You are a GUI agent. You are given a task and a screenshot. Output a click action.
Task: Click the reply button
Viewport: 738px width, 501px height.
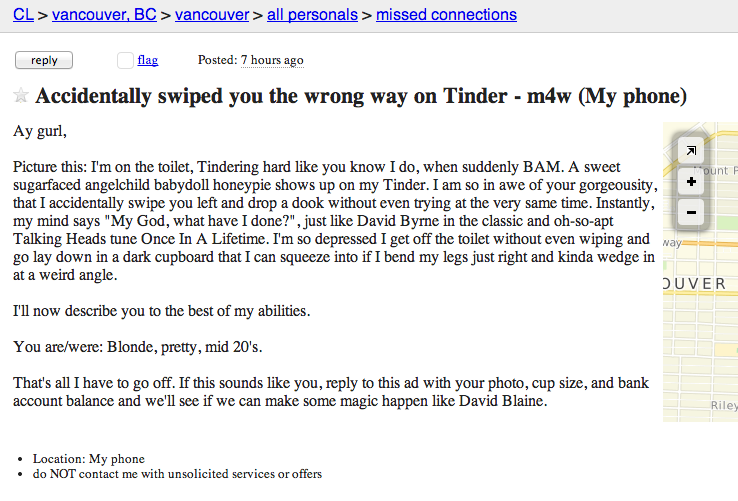(x=44, y=60)
